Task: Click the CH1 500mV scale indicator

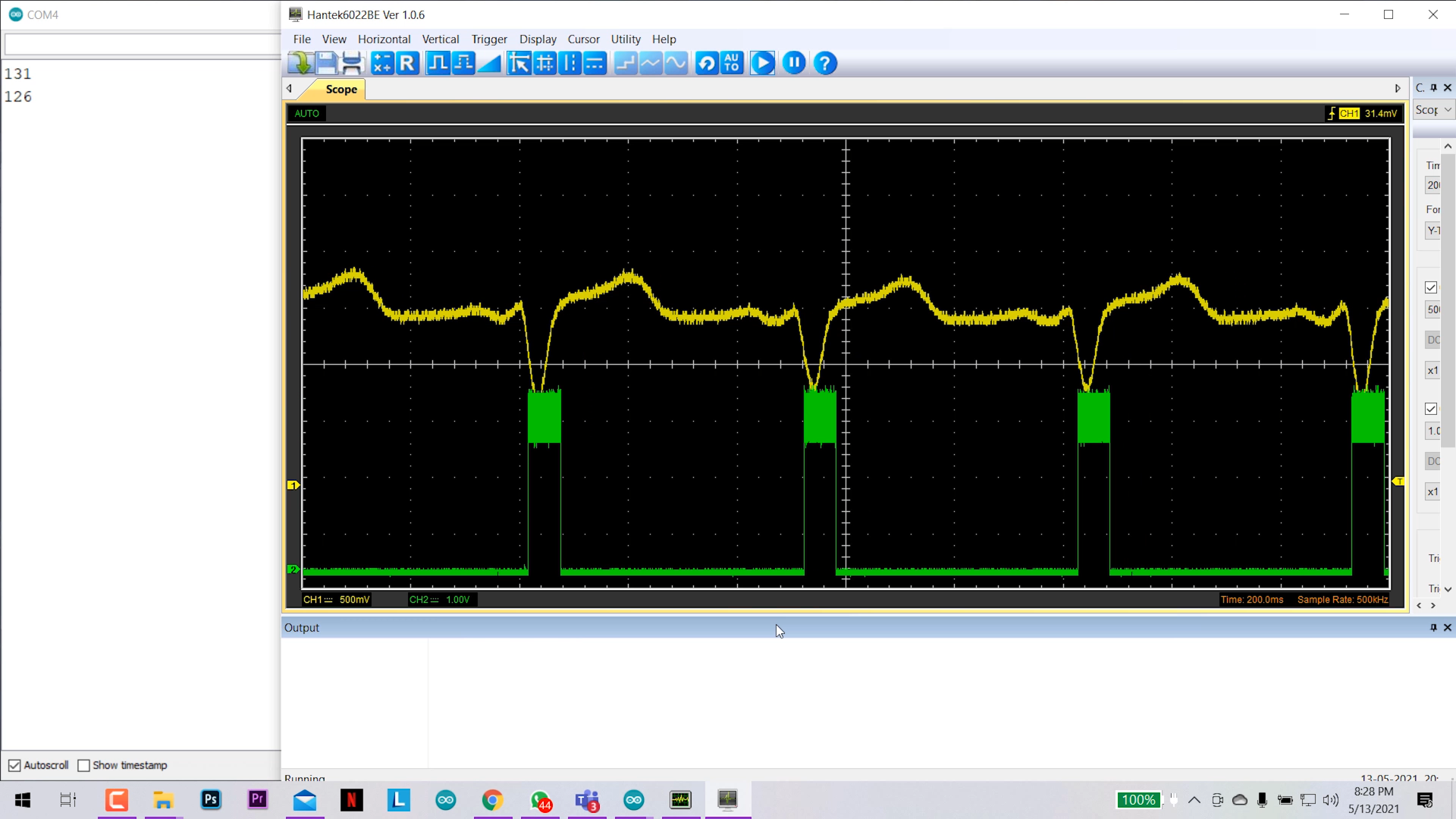Action: [x=336, y=599]
